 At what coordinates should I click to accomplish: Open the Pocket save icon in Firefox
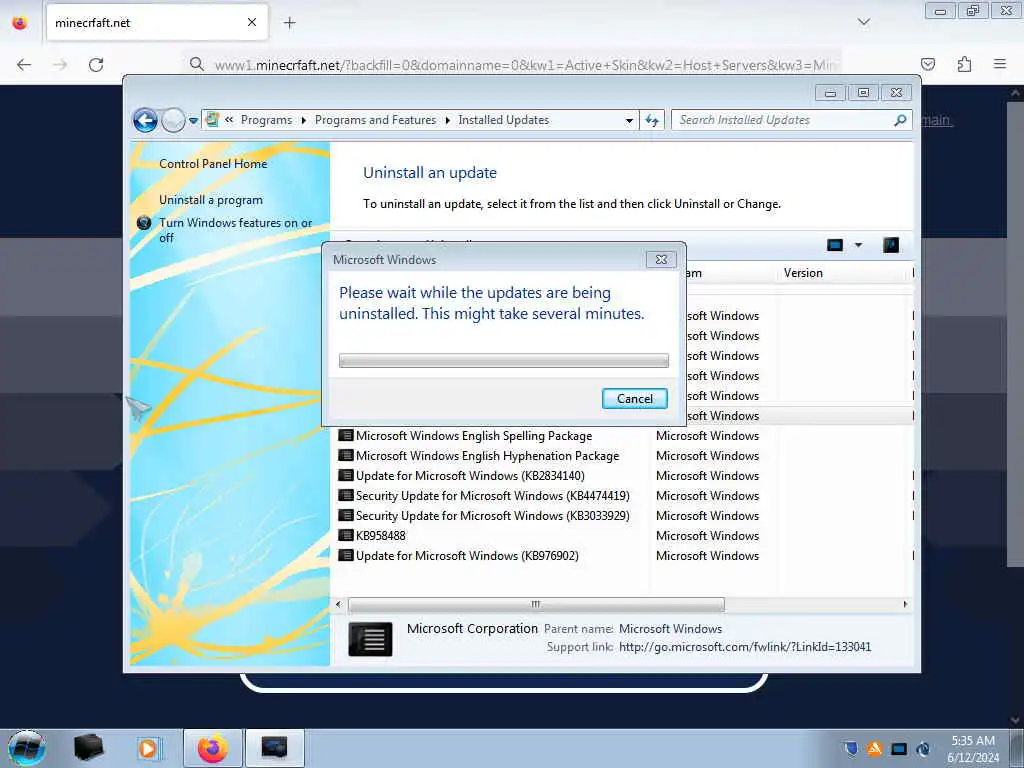pos(927,64)
